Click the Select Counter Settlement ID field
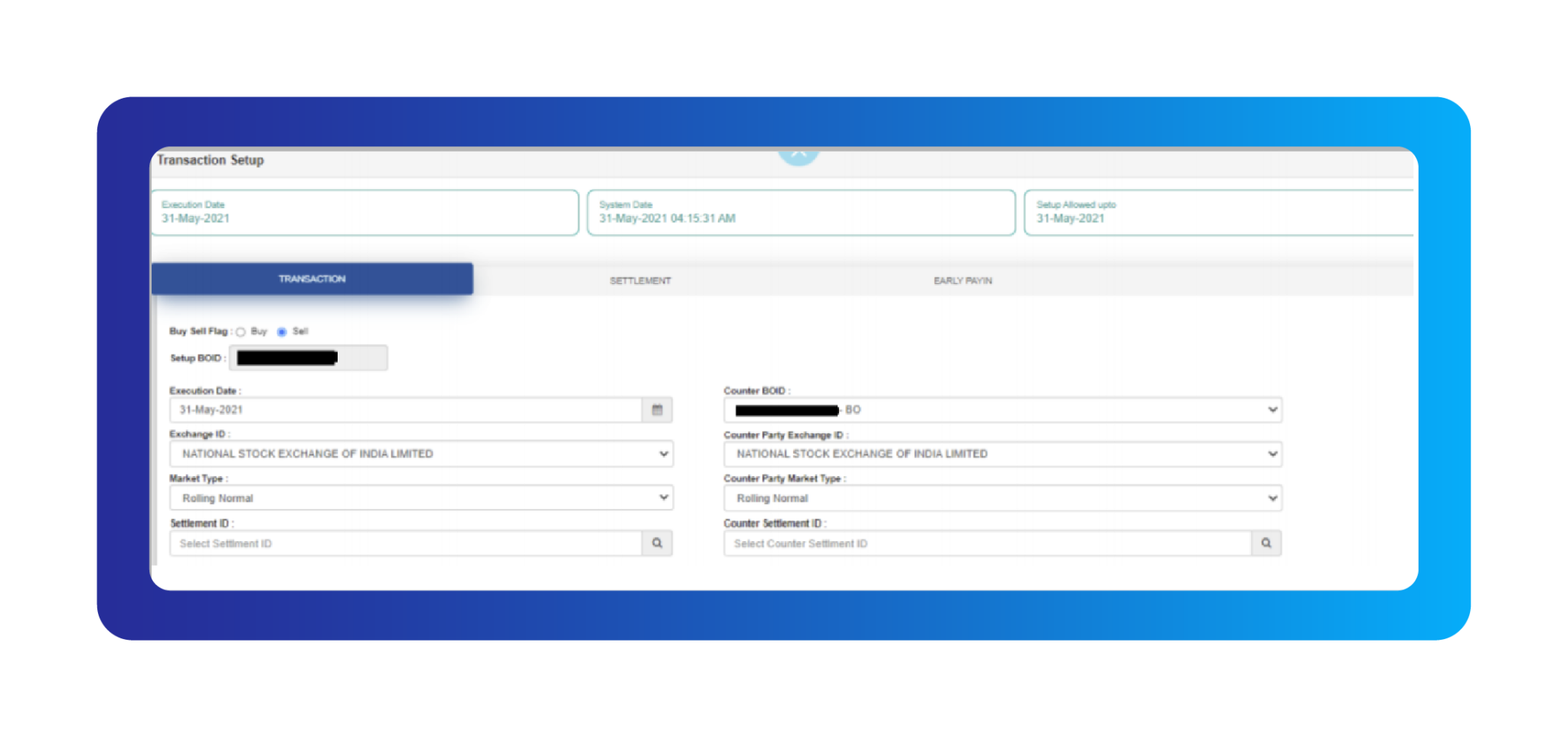Screen dimensions: 1568x737 [988, 543]
